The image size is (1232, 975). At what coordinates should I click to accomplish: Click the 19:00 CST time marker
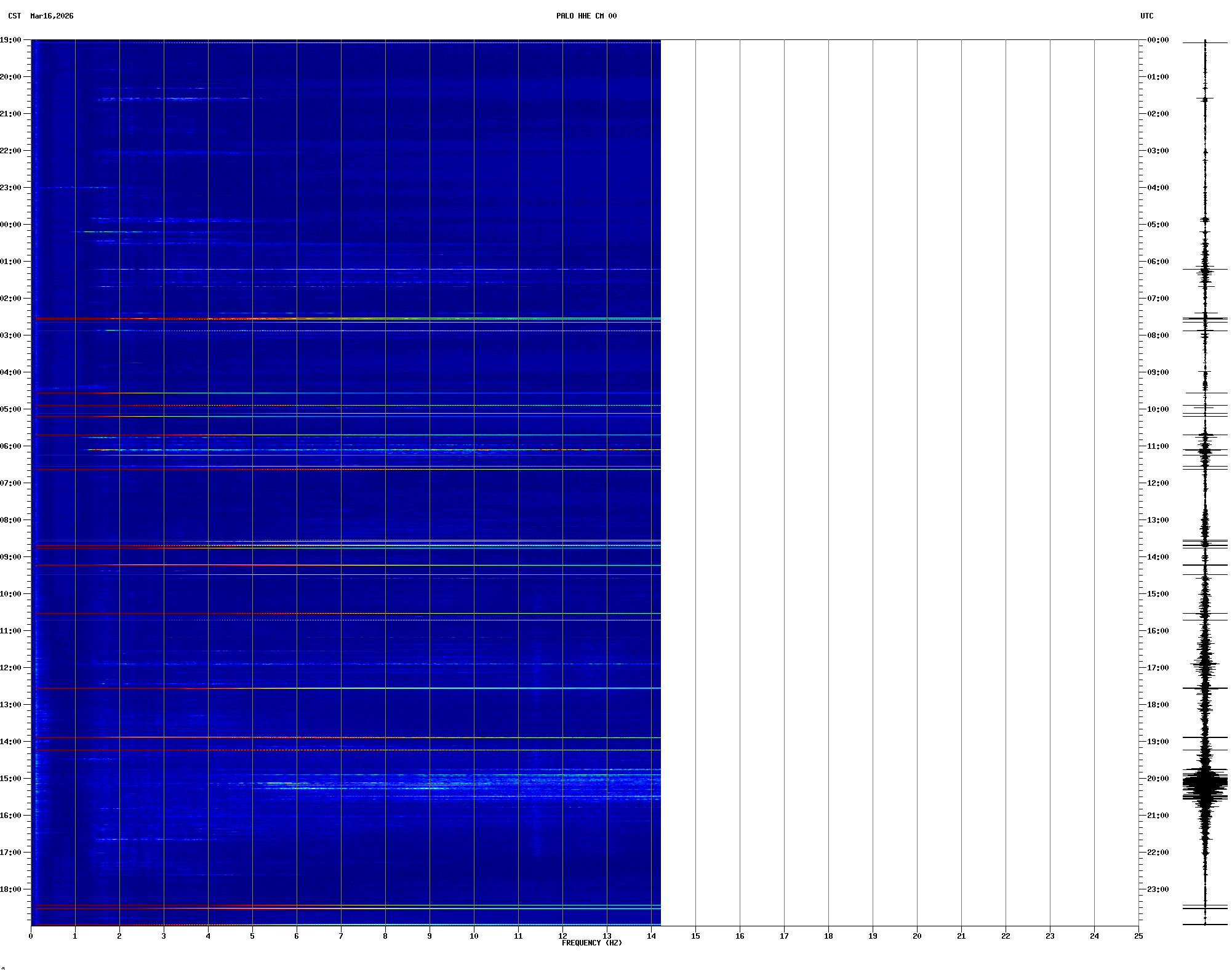point(10,40)
